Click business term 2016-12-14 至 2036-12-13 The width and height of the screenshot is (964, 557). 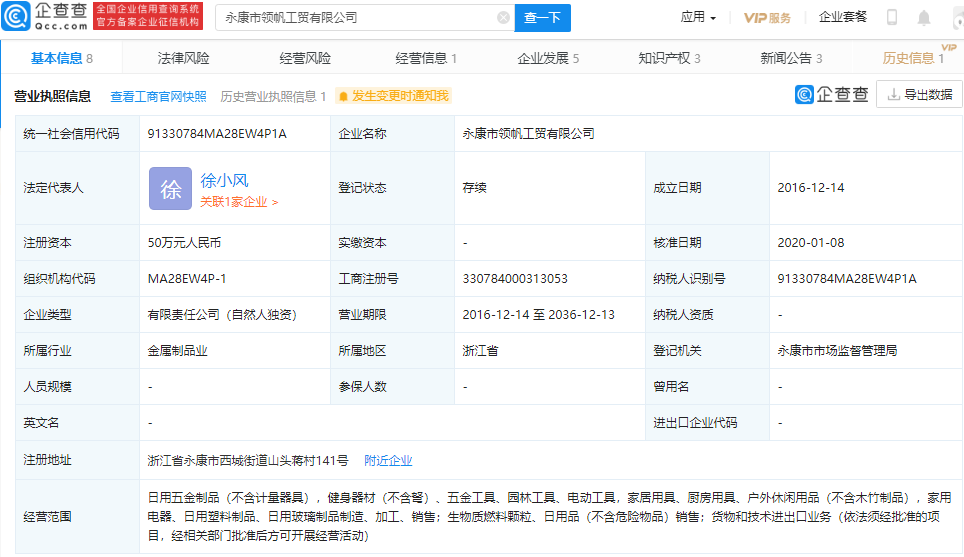[538, 315]
